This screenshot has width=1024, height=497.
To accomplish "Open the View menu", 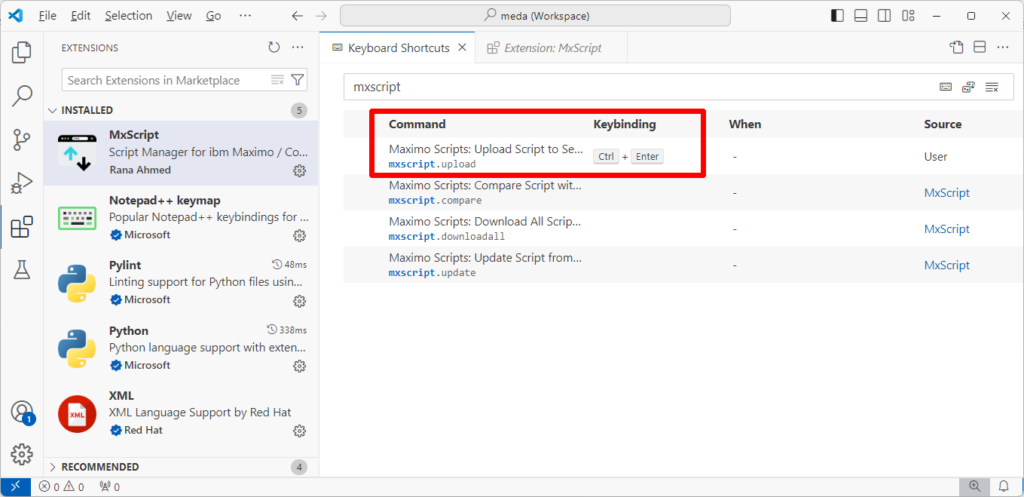I will coord(179,16).
